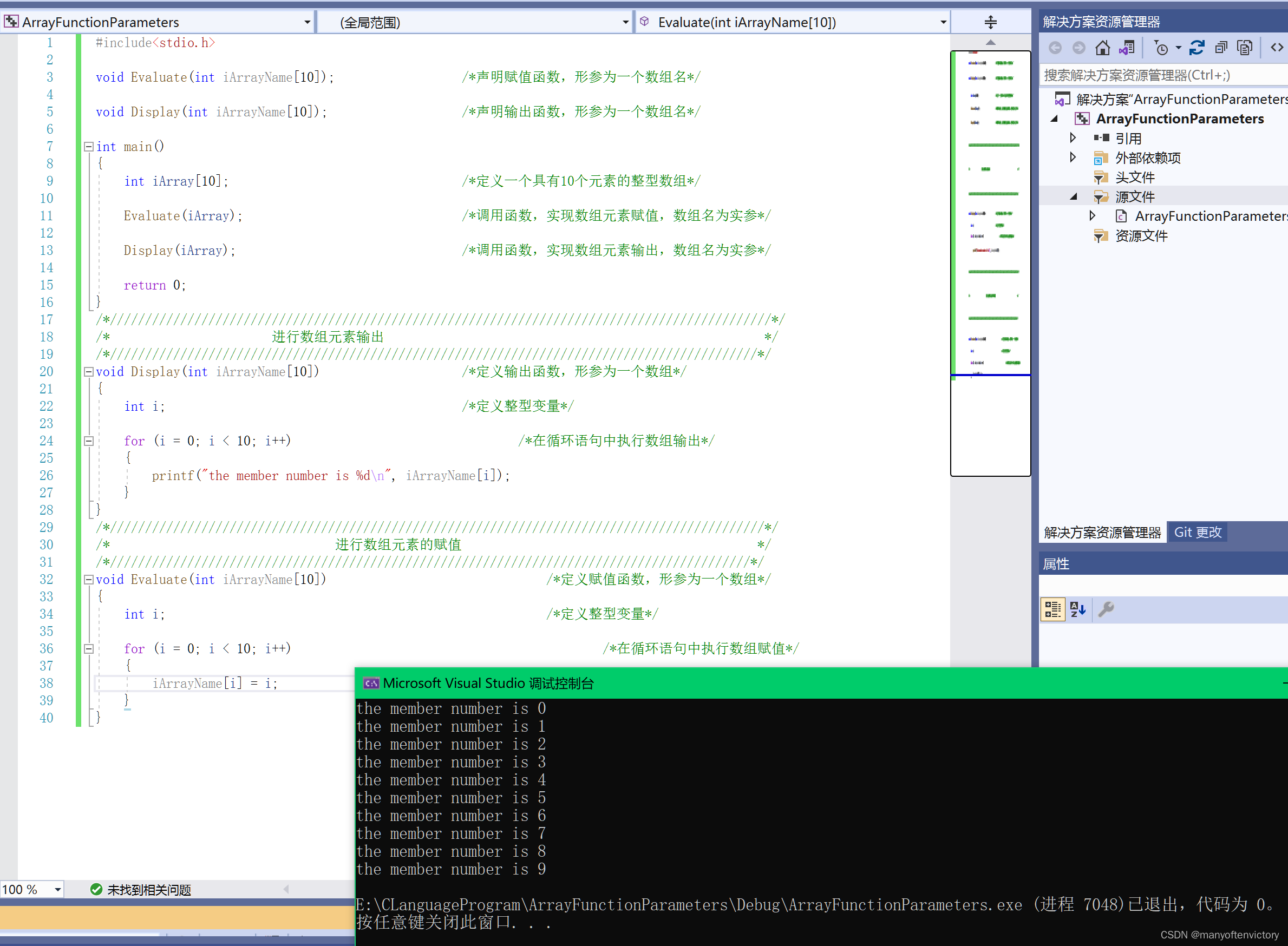Expand the 外部依赖项 node
This screenshot has height=946, width=1288.
(x=1073, y=157)
